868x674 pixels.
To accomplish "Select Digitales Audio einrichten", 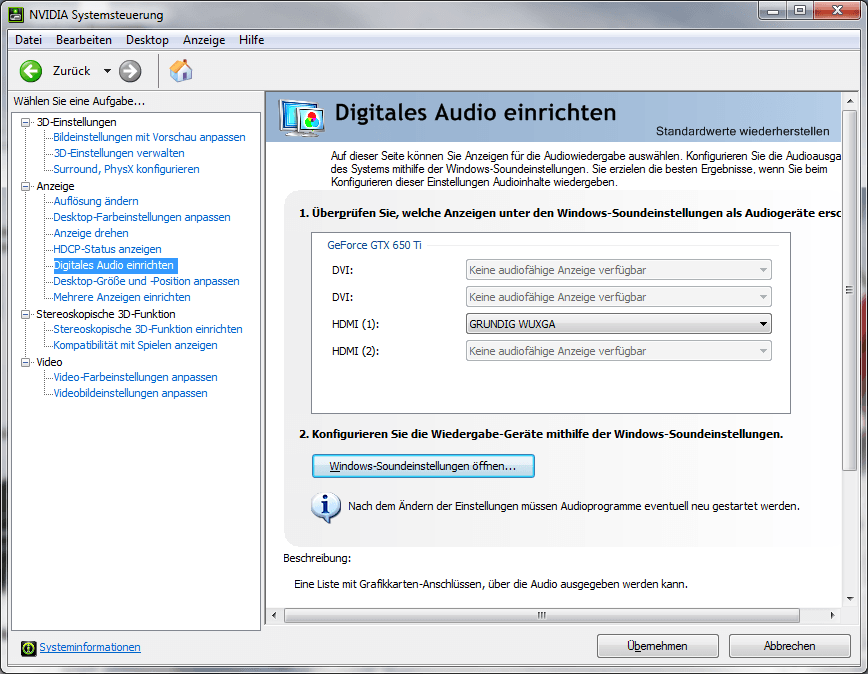I will point(113,266).
